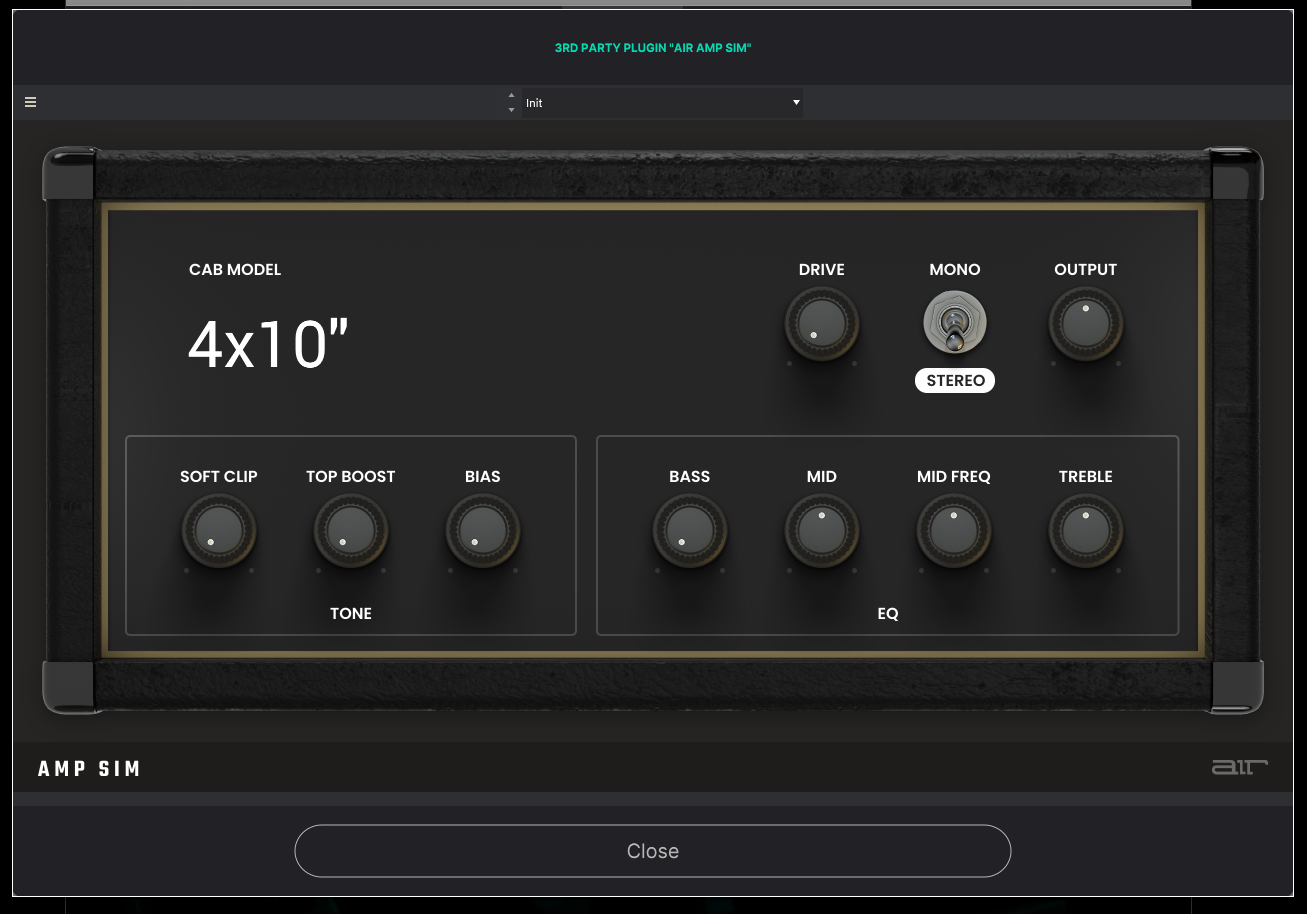The image size is (1307, 914).
Task: Click the MONO label above the switch
Action: pyautogui.click(x=955, y=270)
